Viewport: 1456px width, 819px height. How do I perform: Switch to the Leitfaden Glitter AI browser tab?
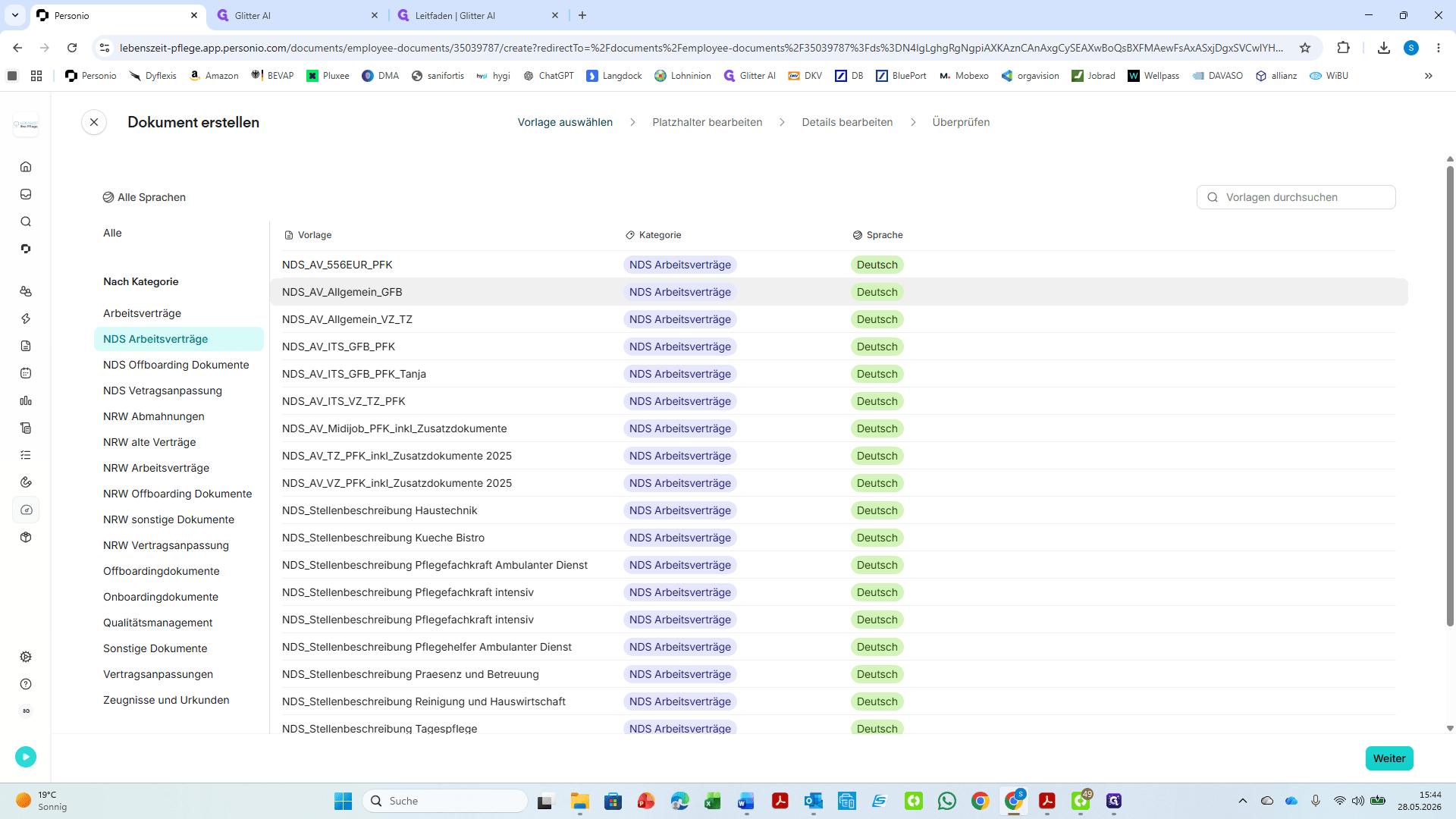tap(477, 15)
